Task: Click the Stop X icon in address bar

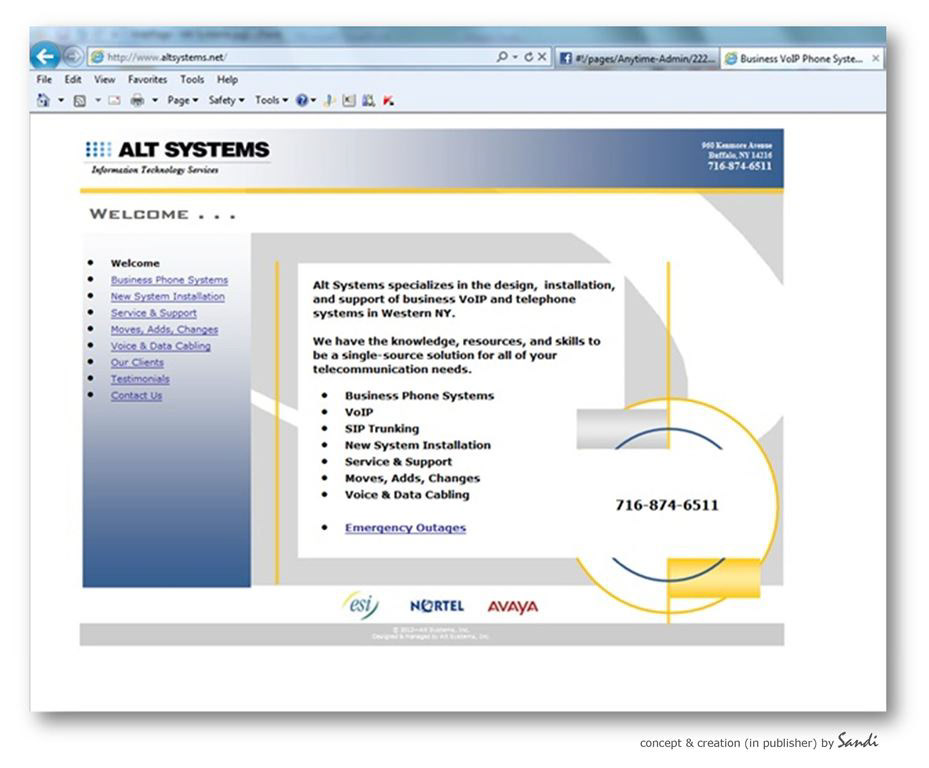Action: coord(542,57)
